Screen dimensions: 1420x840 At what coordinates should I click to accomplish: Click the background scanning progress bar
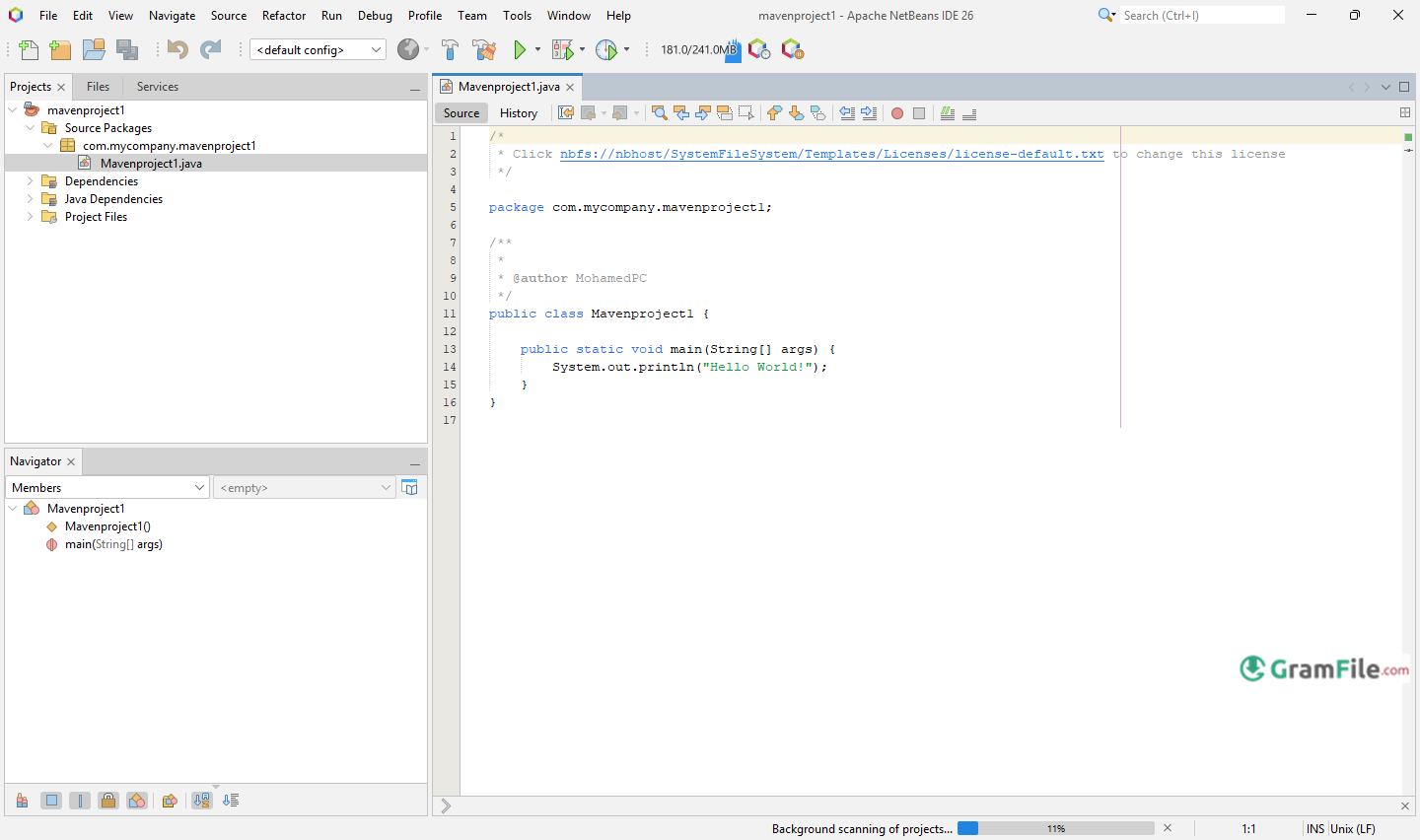coord(1056,828)
